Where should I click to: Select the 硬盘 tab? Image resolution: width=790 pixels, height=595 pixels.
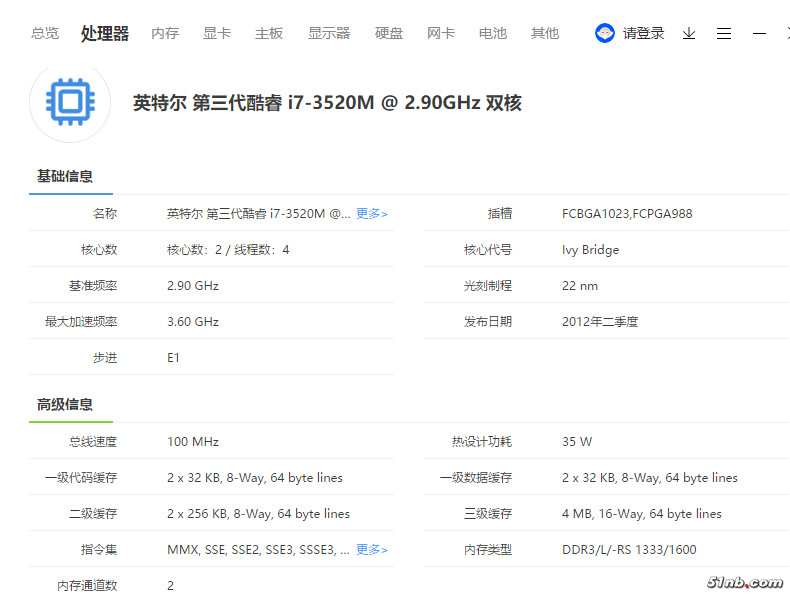(x=389, y=33)
